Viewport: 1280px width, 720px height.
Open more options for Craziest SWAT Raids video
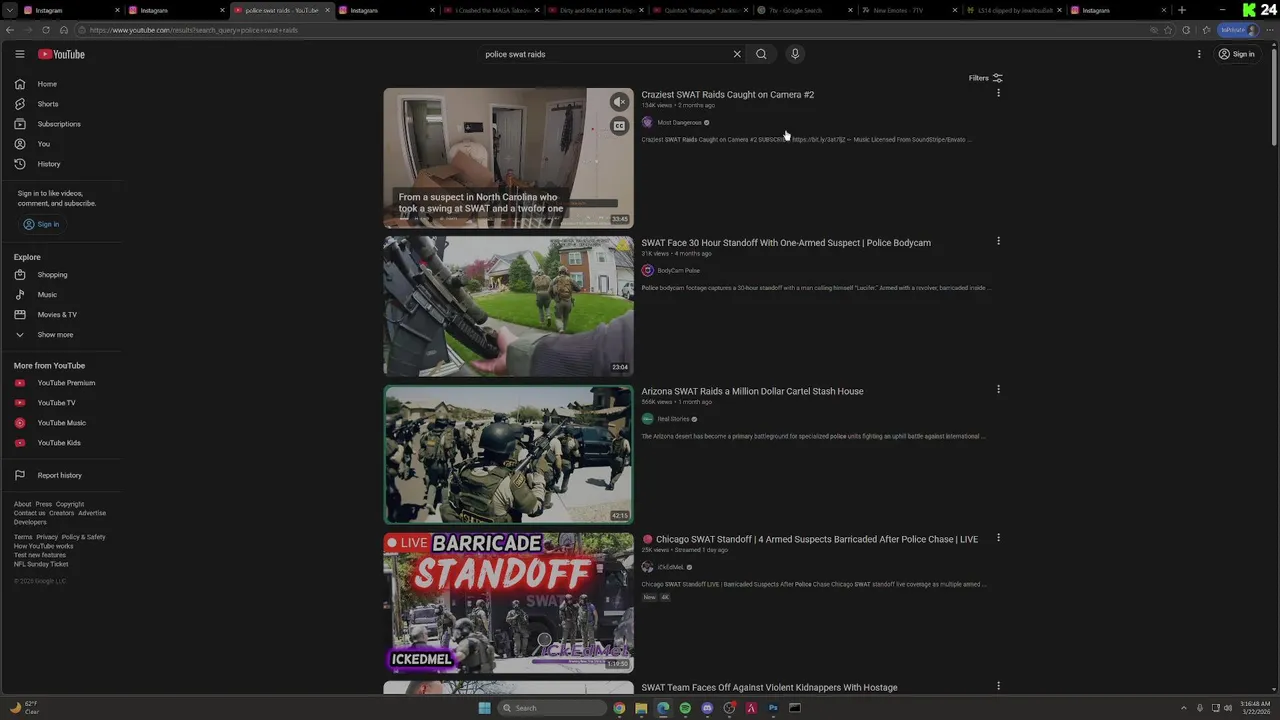(998, 93)
